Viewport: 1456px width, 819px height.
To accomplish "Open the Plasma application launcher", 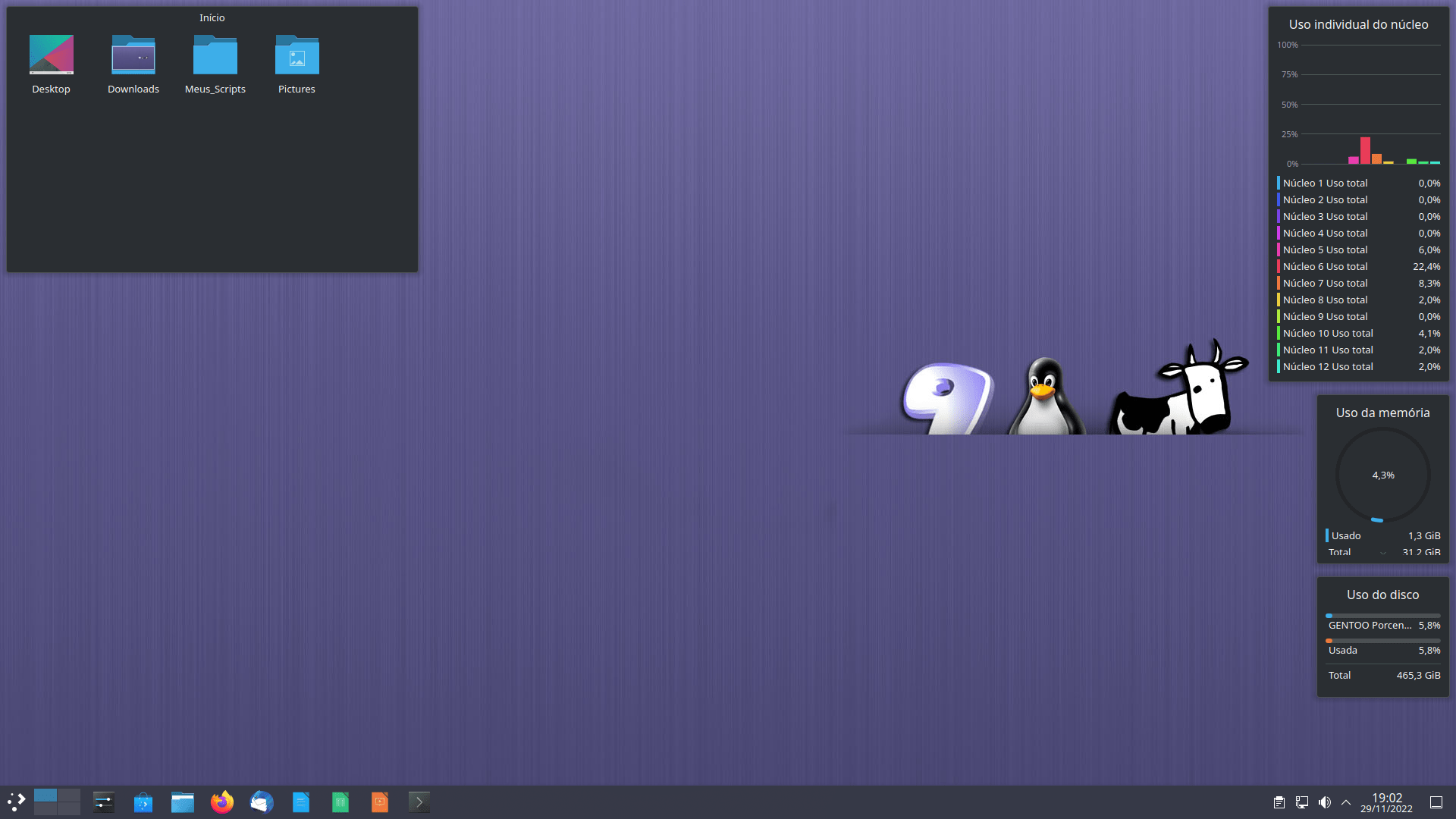I will tap(17, 802).
